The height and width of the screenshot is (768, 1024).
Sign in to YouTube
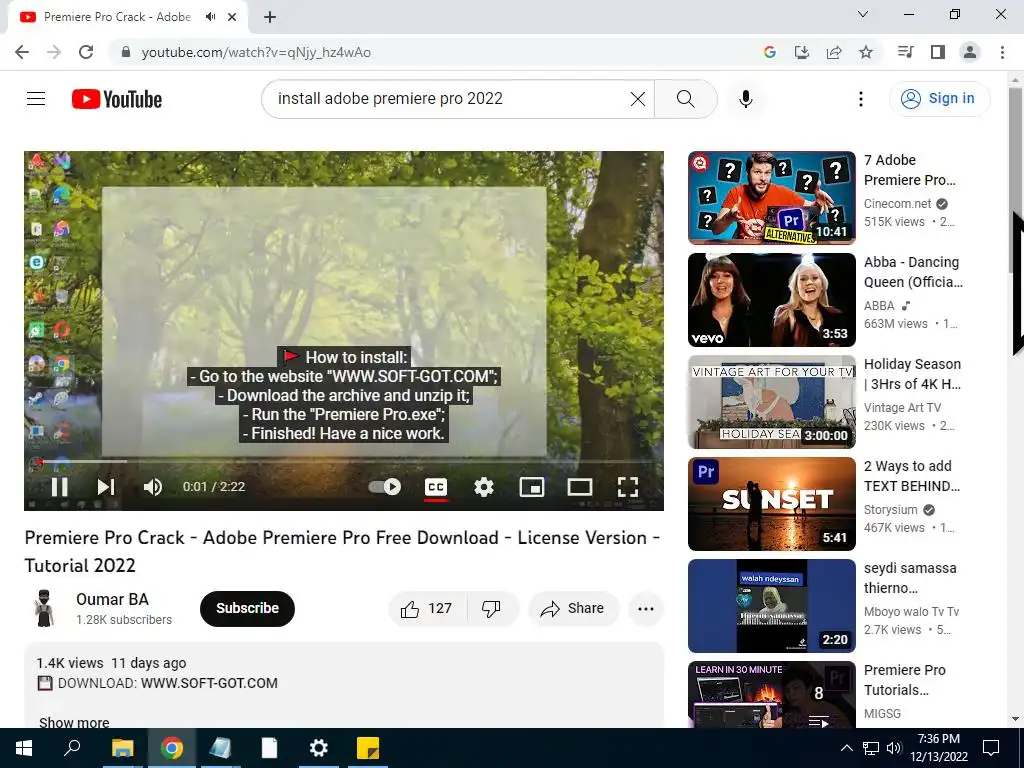click(x=939, y=99)
